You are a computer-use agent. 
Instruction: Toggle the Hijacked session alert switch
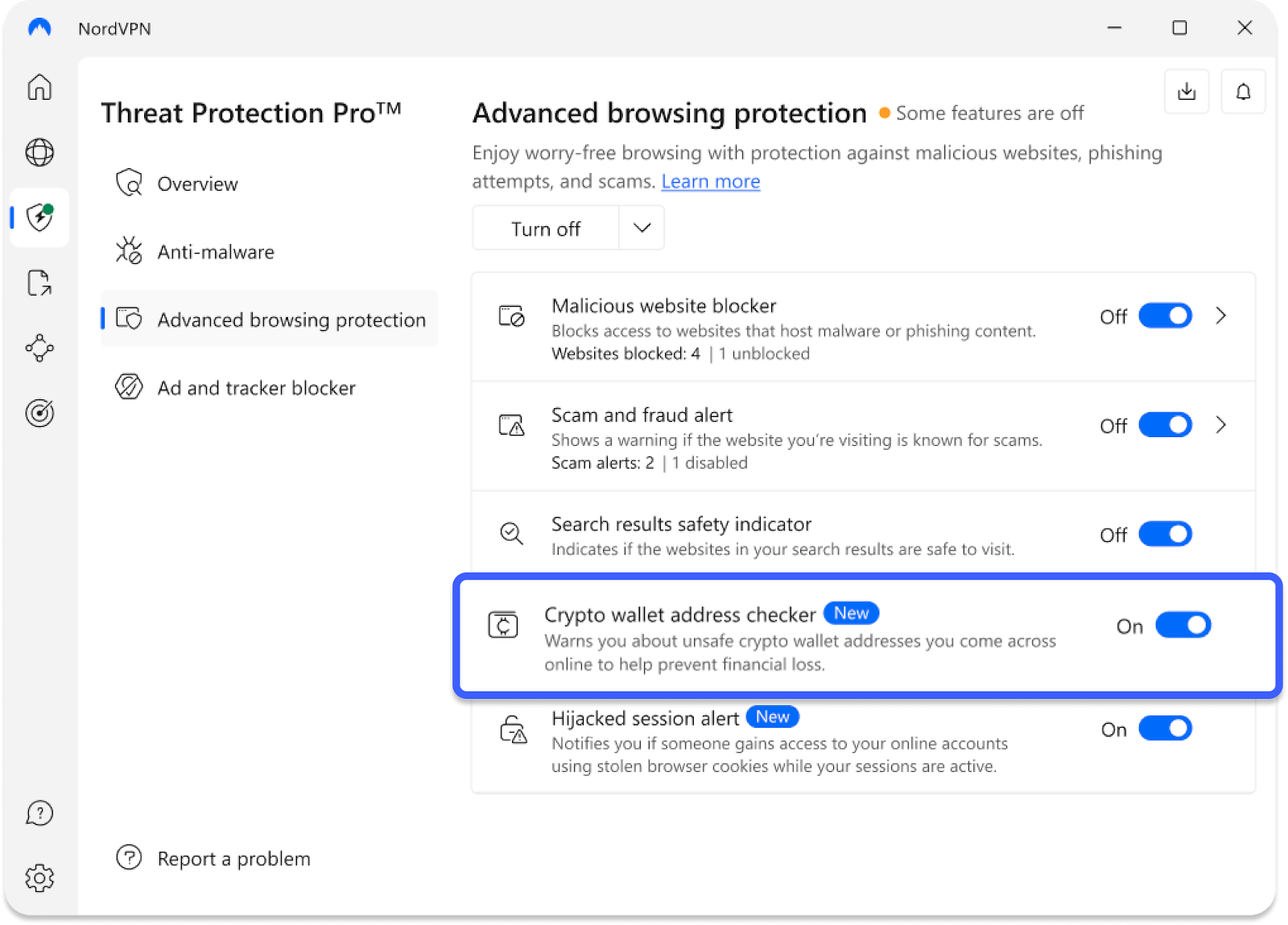1165,729
